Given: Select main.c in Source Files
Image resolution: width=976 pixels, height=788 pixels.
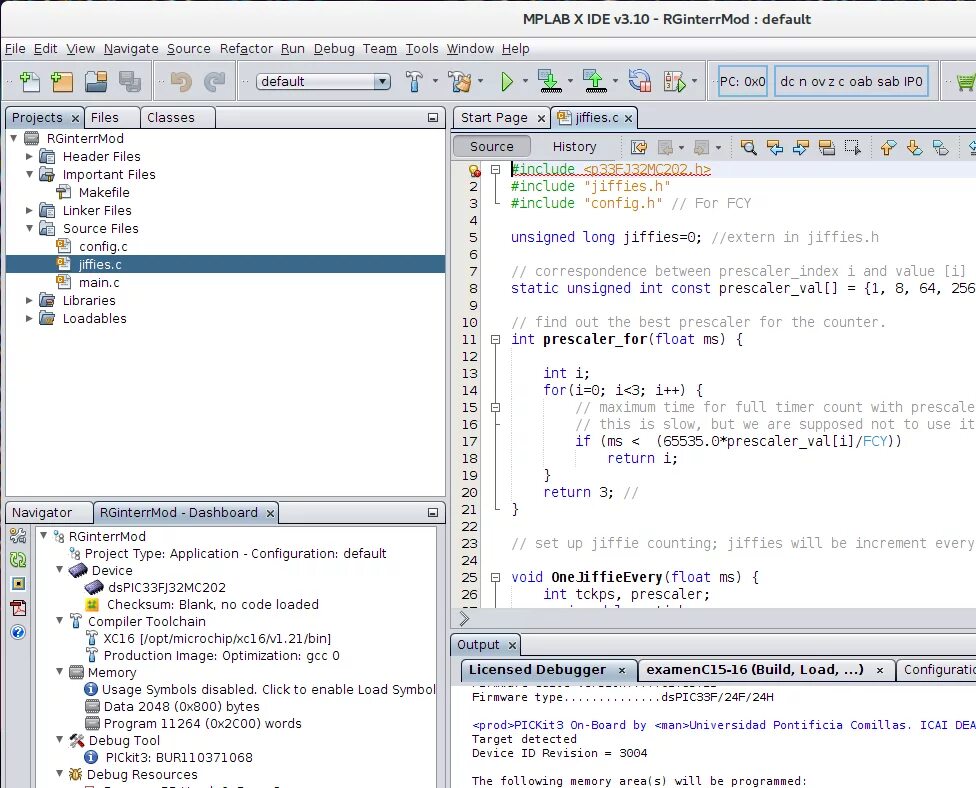Looking at the screenshot, I should [x=99, y=283].
